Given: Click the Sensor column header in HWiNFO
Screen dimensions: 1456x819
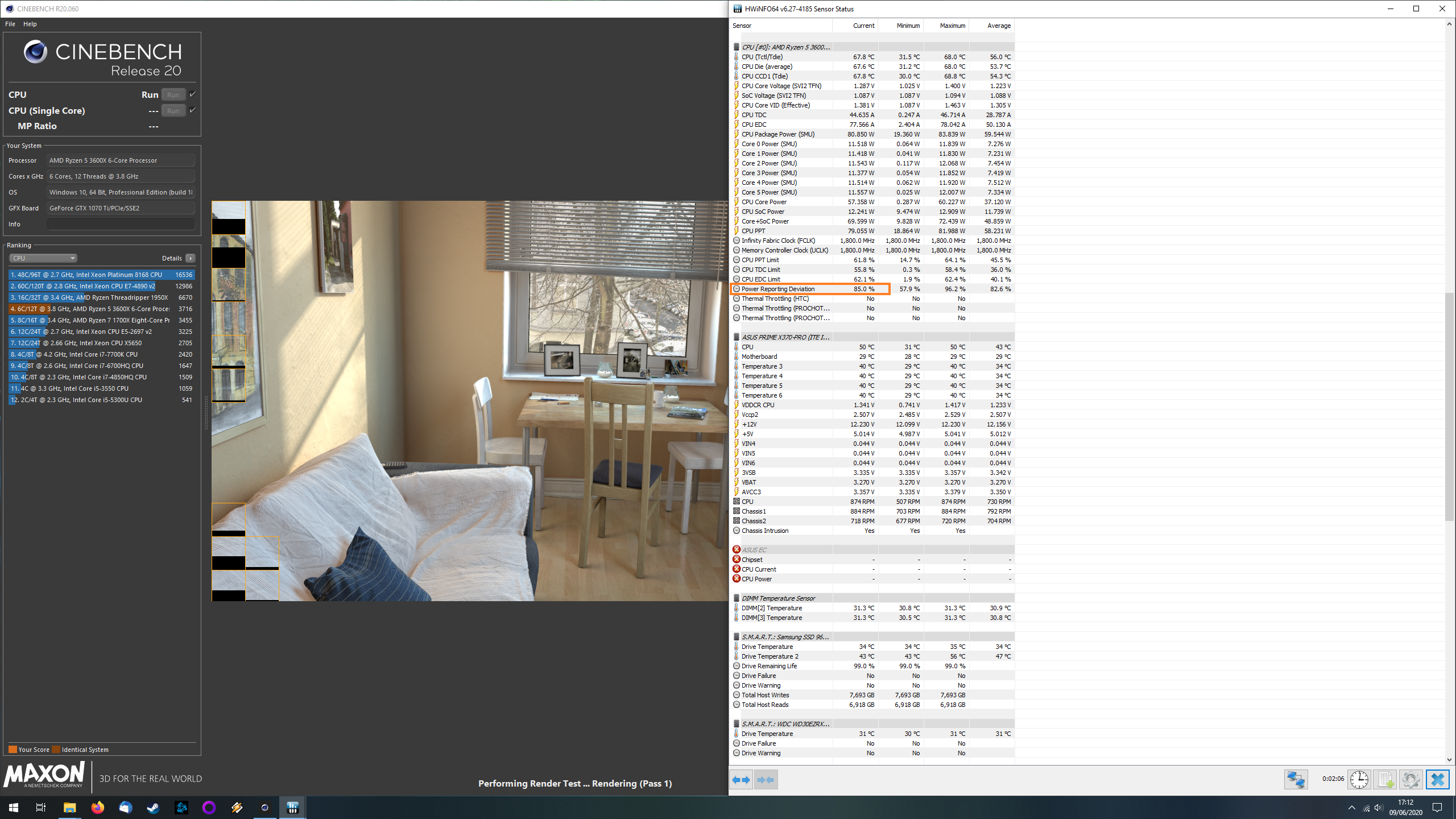Looking at the screenshot, I should click(x=781, y=26).
